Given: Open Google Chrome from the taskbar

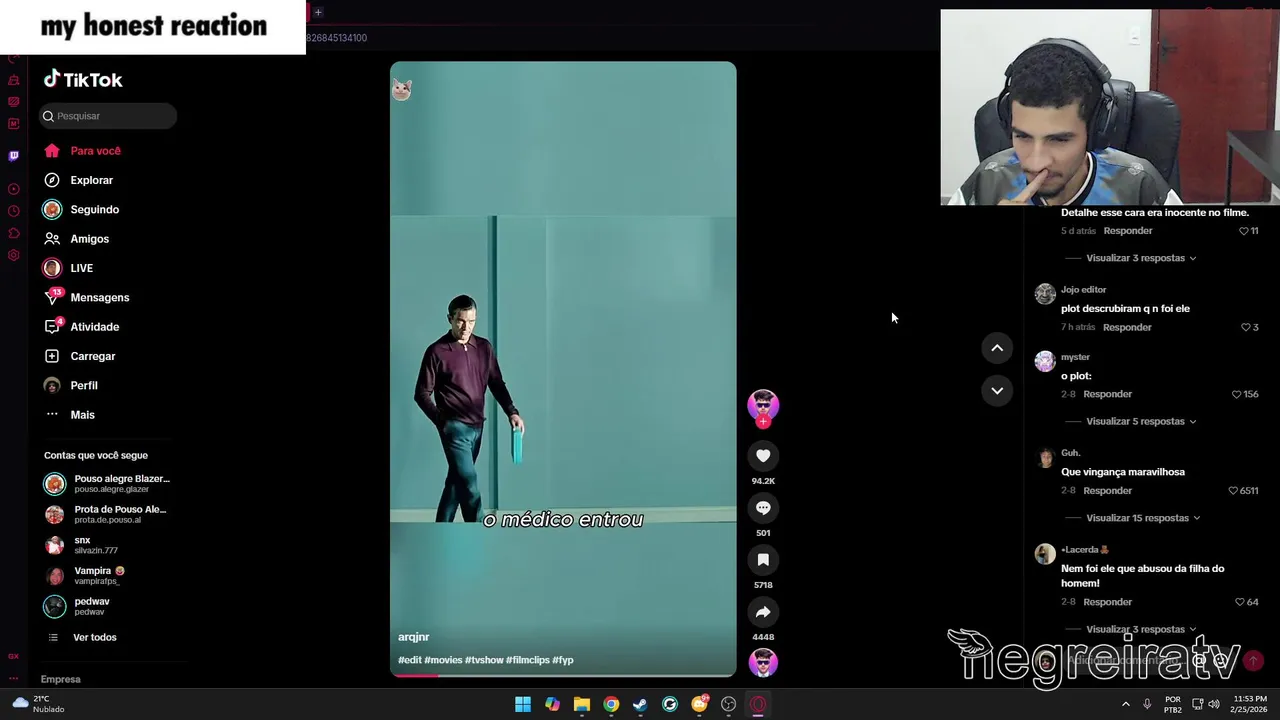Looking at the screenshot, I should 611,704.
